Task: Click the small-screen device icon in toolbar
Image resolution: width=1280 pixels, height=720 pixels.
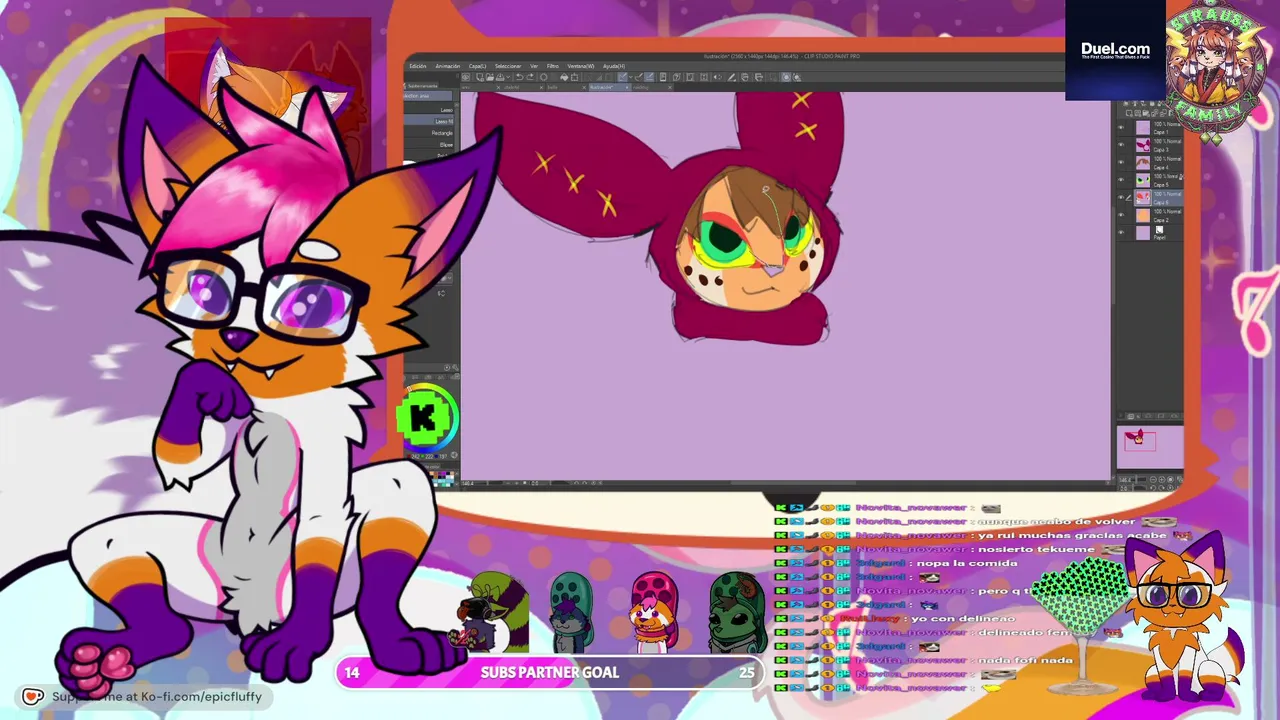Action: point(663,77)
